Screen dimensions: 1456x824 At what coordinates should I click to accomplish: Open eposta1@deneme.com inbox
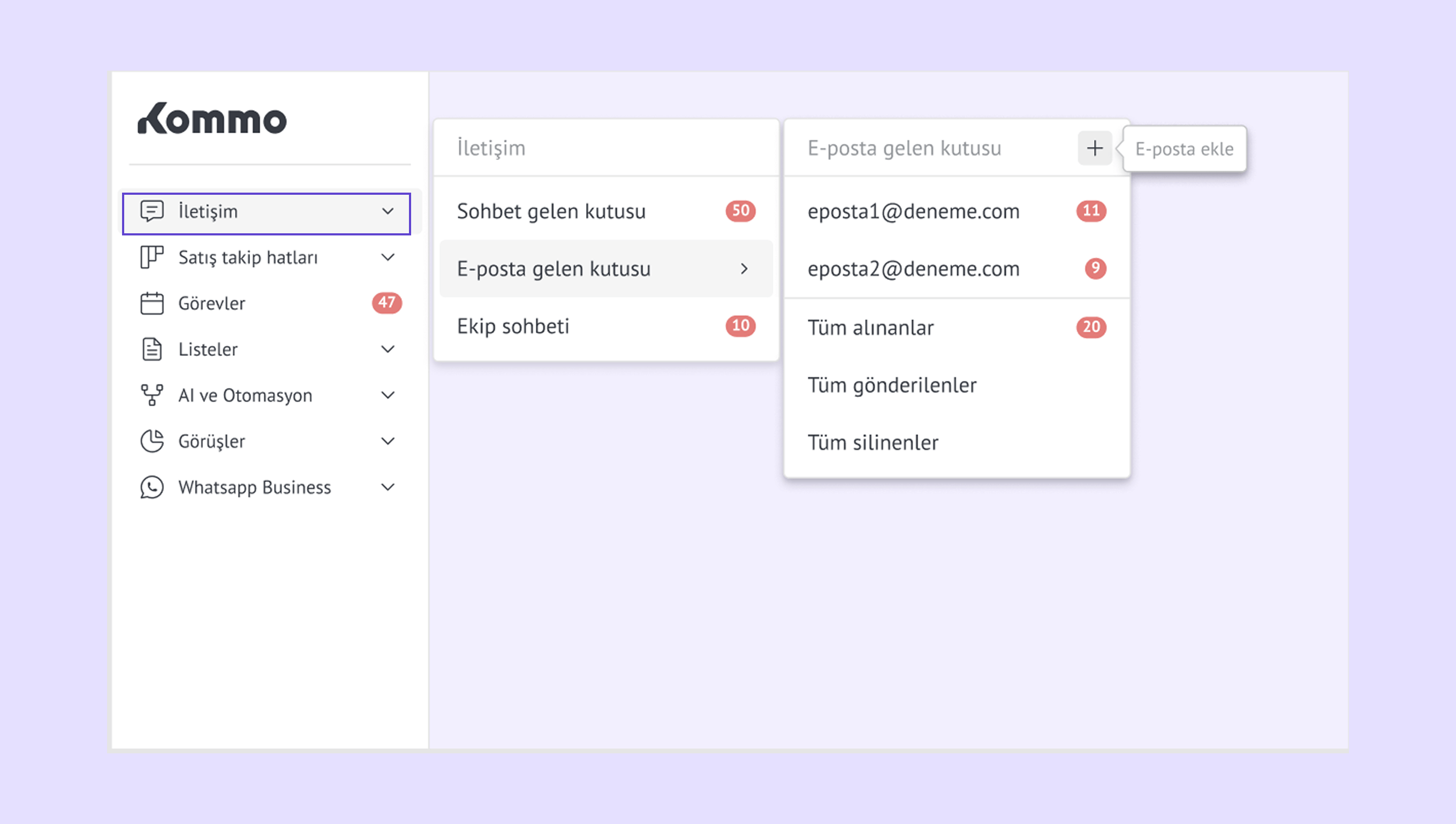(913, 211)
